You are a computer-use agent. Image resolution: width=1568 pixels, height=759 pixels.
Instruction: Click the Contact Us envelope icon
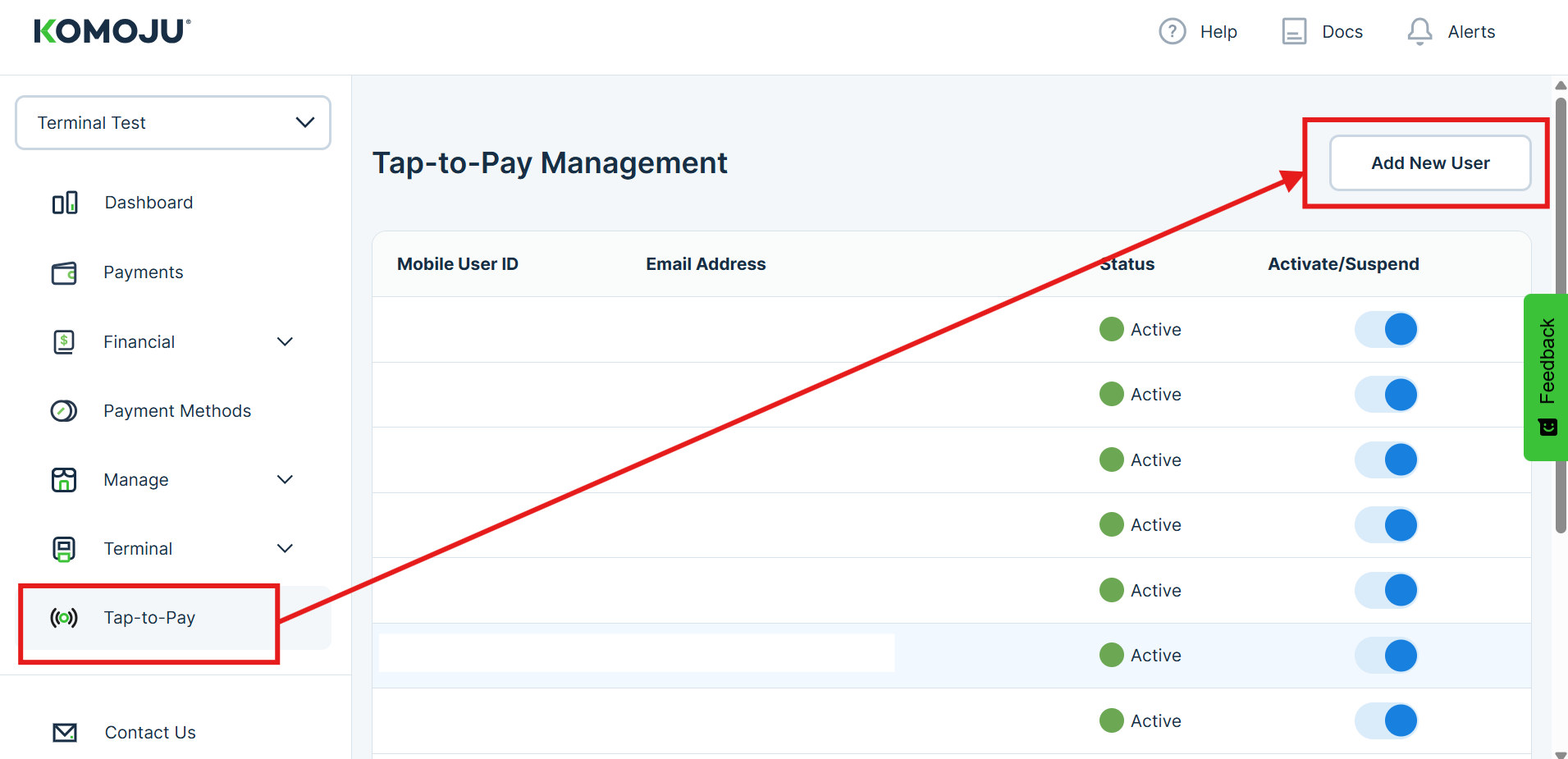click(64, 732)
